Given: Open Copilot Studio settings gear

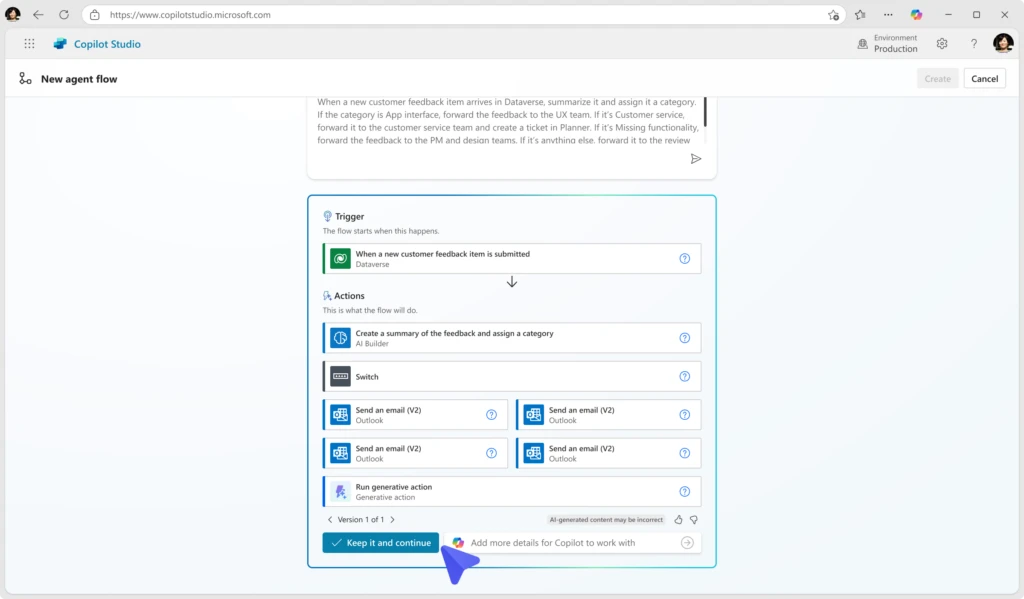Looking at the screenshot, I should click(941, 43).
